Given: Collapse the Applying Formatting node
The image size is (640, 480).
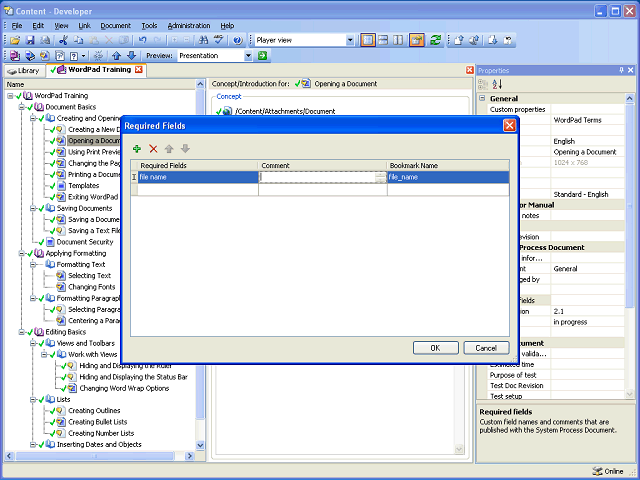Looking at the screenshot, I should click(21, 253).
